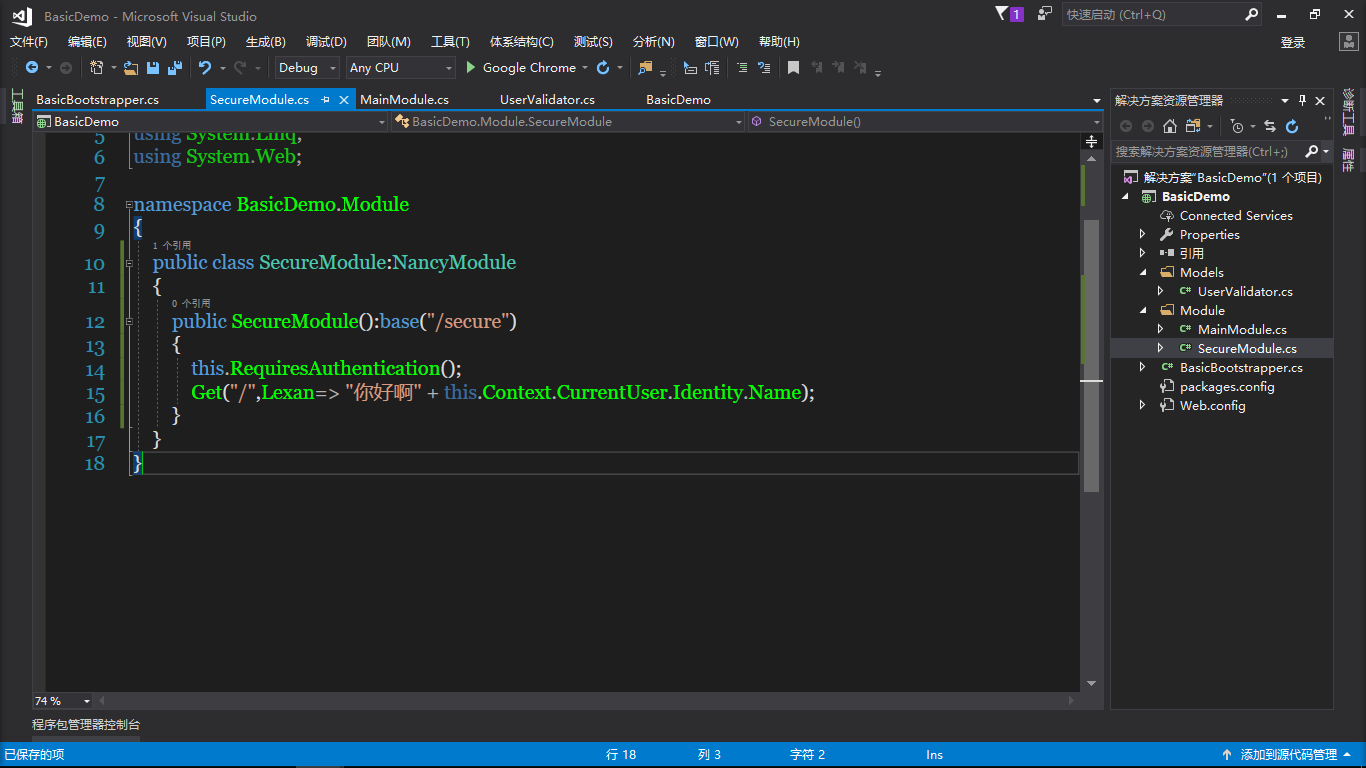
Task: Expand the Properties node in Solution Explorer
Action: [x=1143, y=235]
